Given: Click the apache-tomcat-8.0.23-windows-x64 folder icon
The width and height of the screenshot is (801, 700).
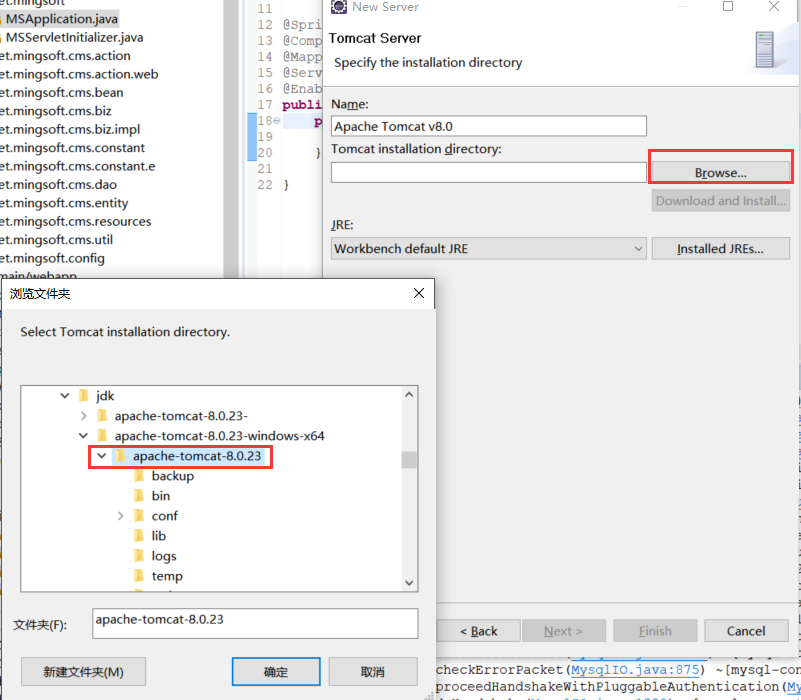Looking at the screenshot, I should pyautogui.click(x=102, y=436).
